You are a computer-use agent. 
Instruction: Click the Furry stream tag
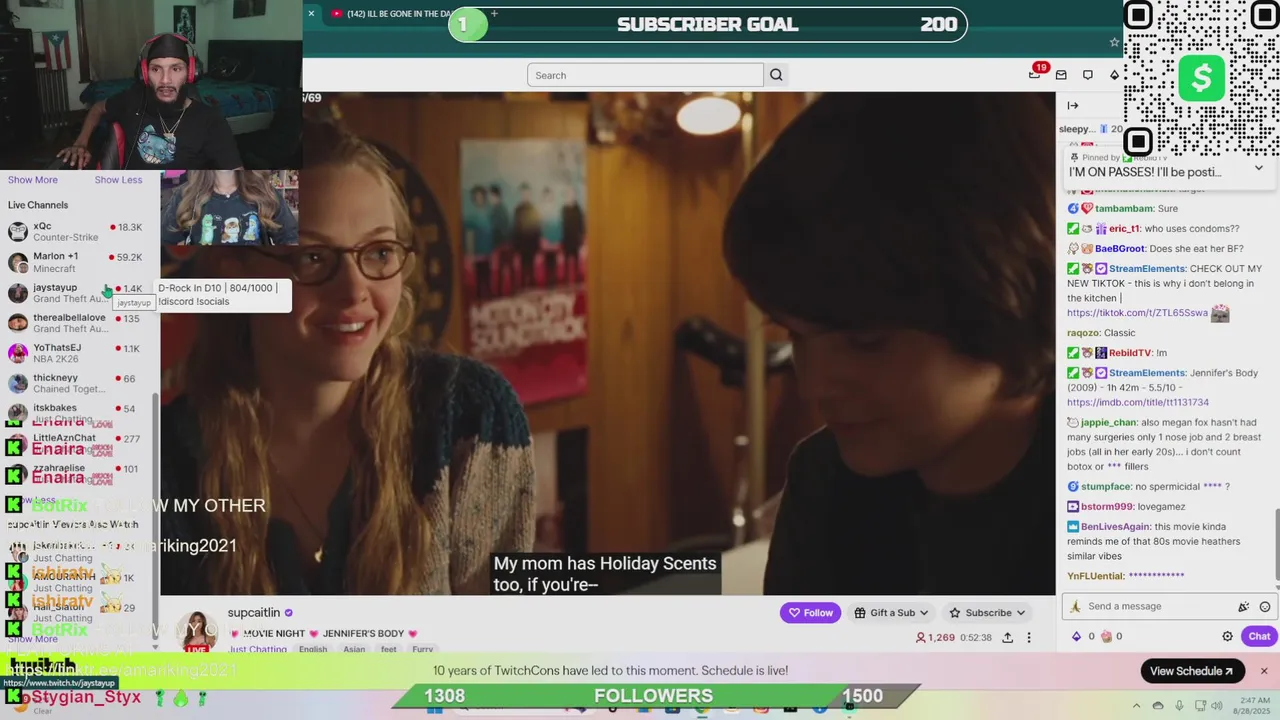[423, 649]
